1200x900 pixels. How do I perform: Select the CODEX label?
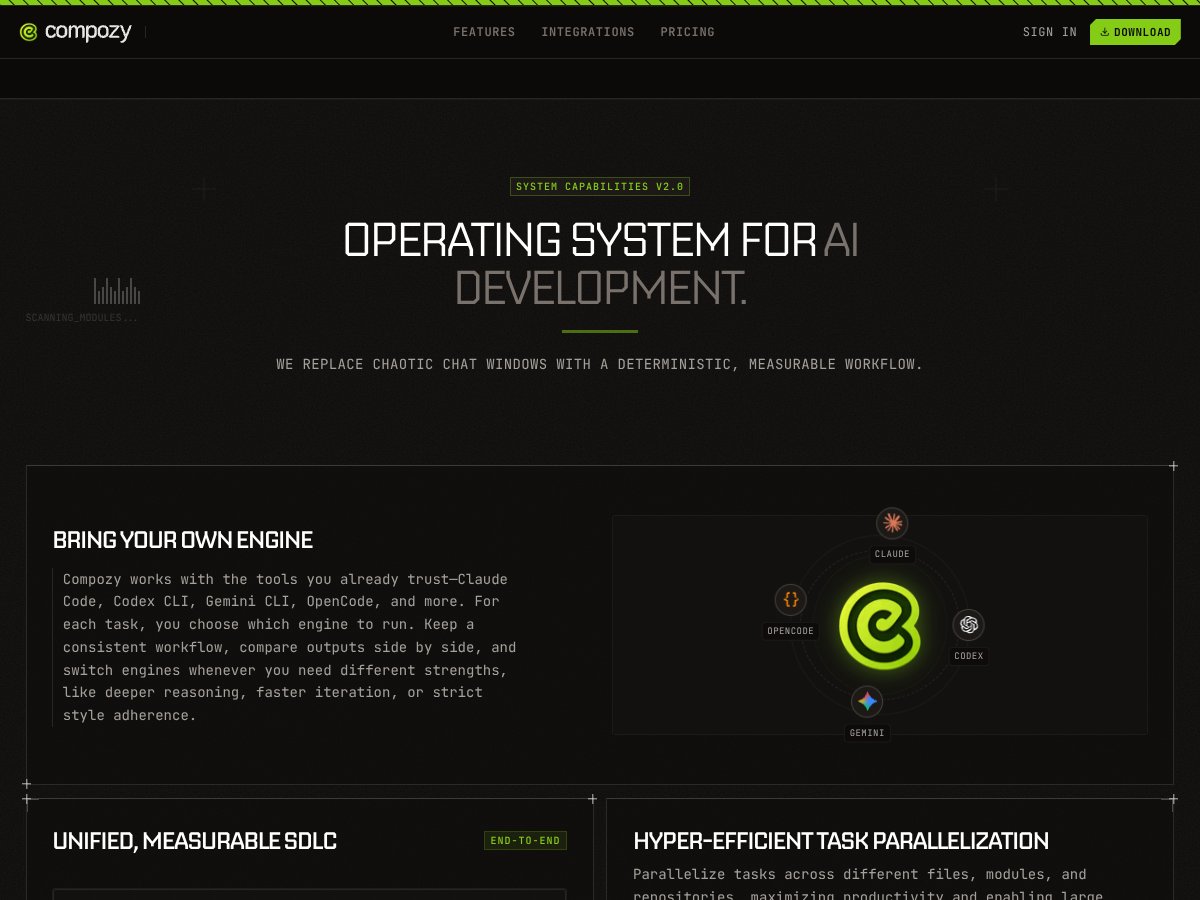click(968, 655)
